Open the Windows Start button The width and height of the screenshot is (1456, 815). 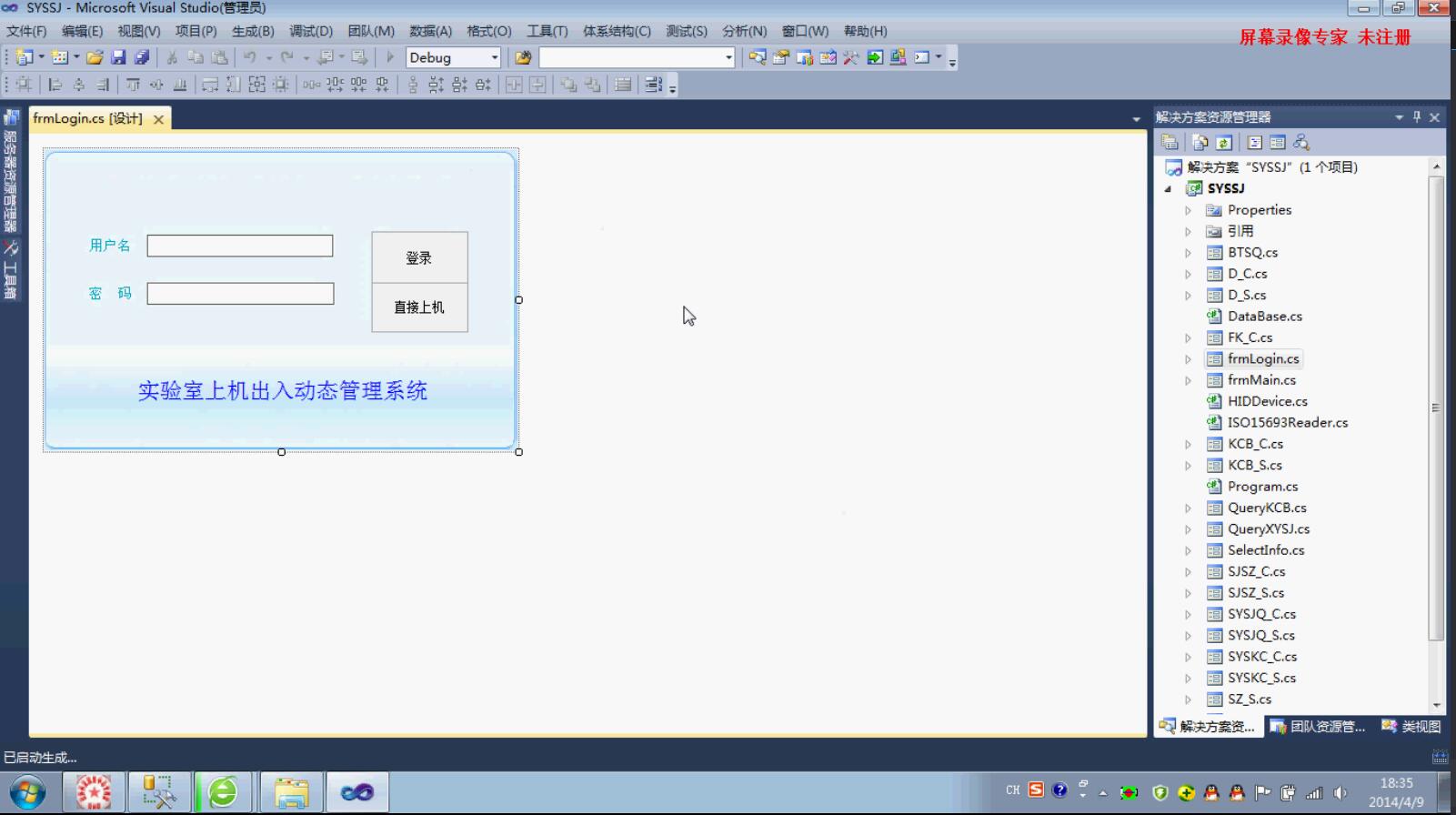(27, 792)
